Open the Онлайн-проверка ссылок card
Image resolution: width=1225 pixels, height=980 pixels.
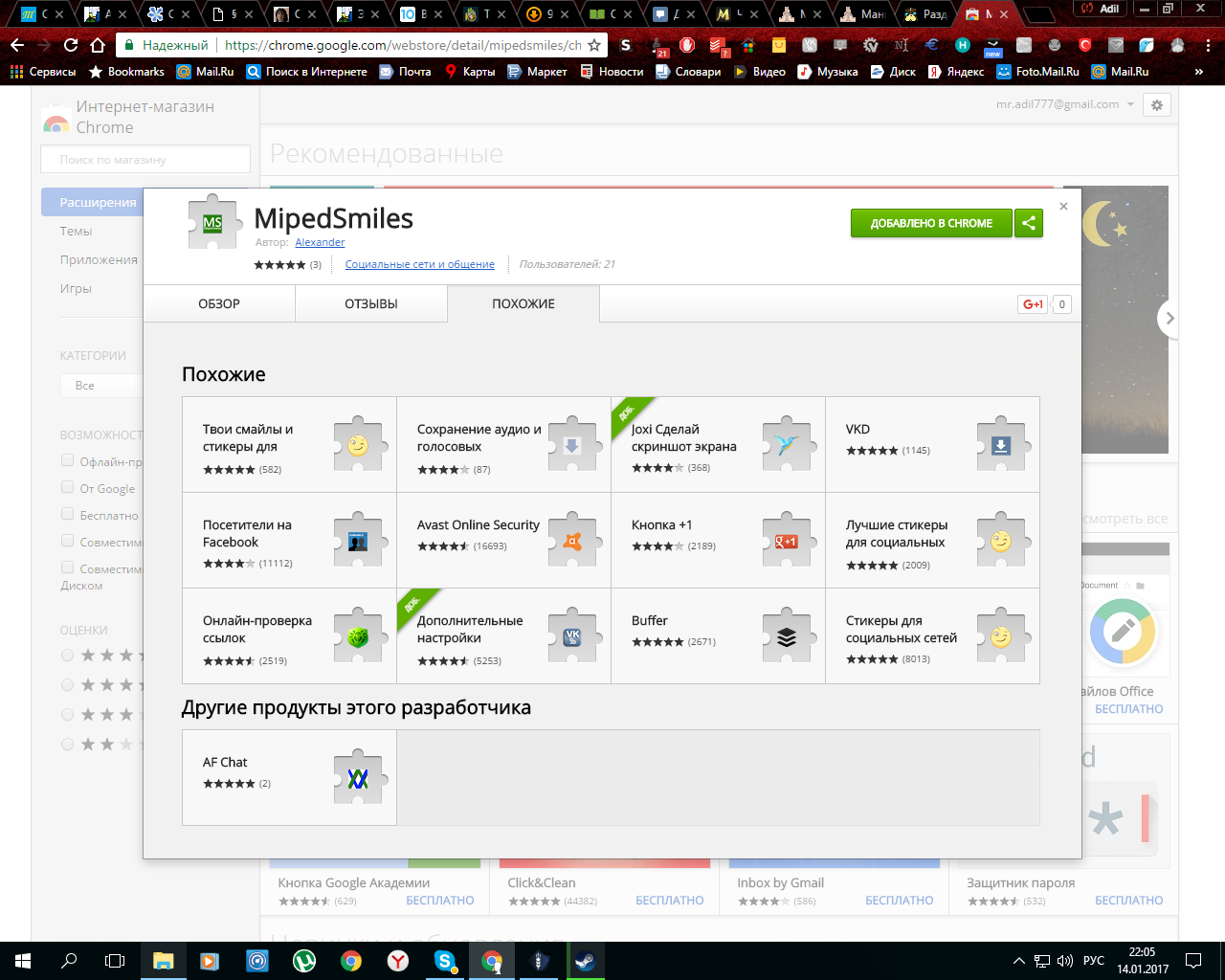289,636
